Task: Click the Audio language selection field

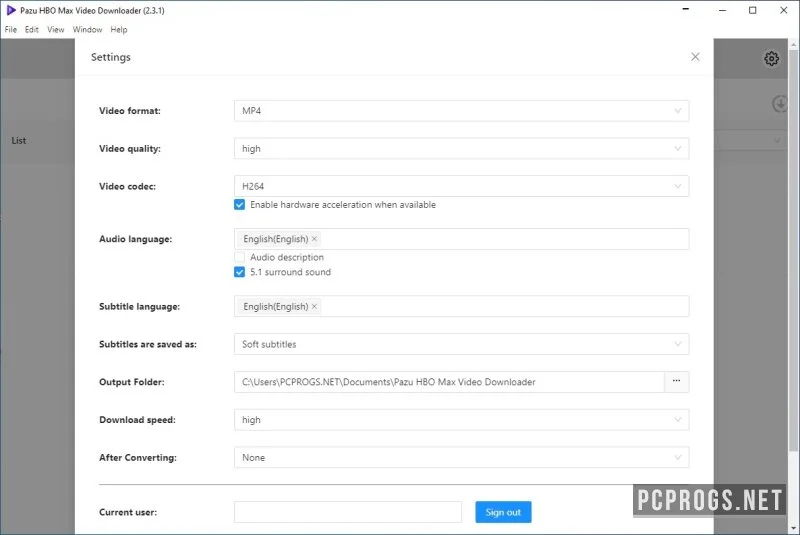Action: click(x=461, y=239)
